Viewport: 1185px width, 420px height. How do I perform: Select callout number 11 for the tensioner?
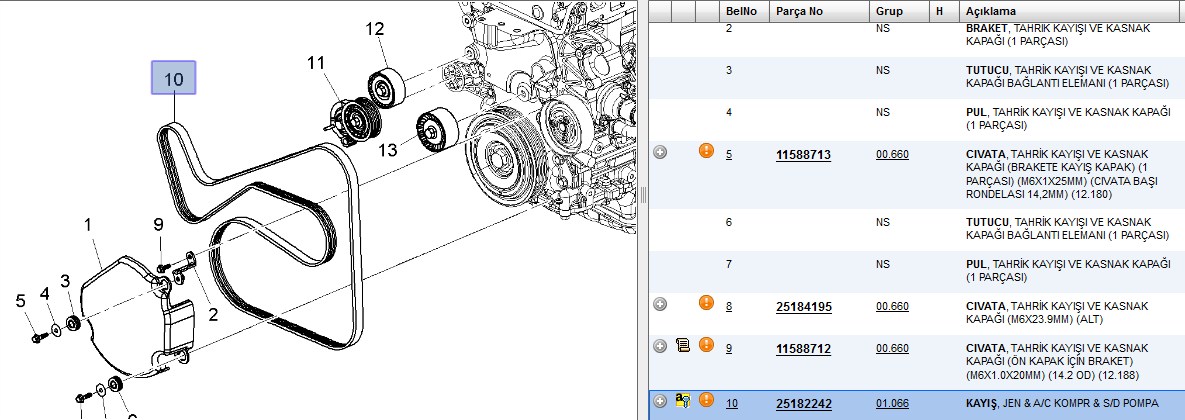[316, 63]
